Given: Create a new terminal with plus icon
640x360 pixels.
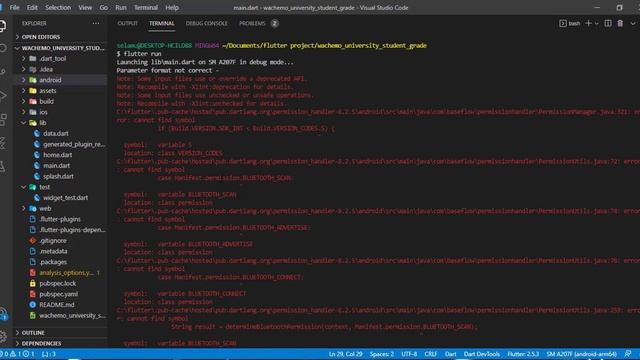Looking at the screenshot, I should pos(588,23).
